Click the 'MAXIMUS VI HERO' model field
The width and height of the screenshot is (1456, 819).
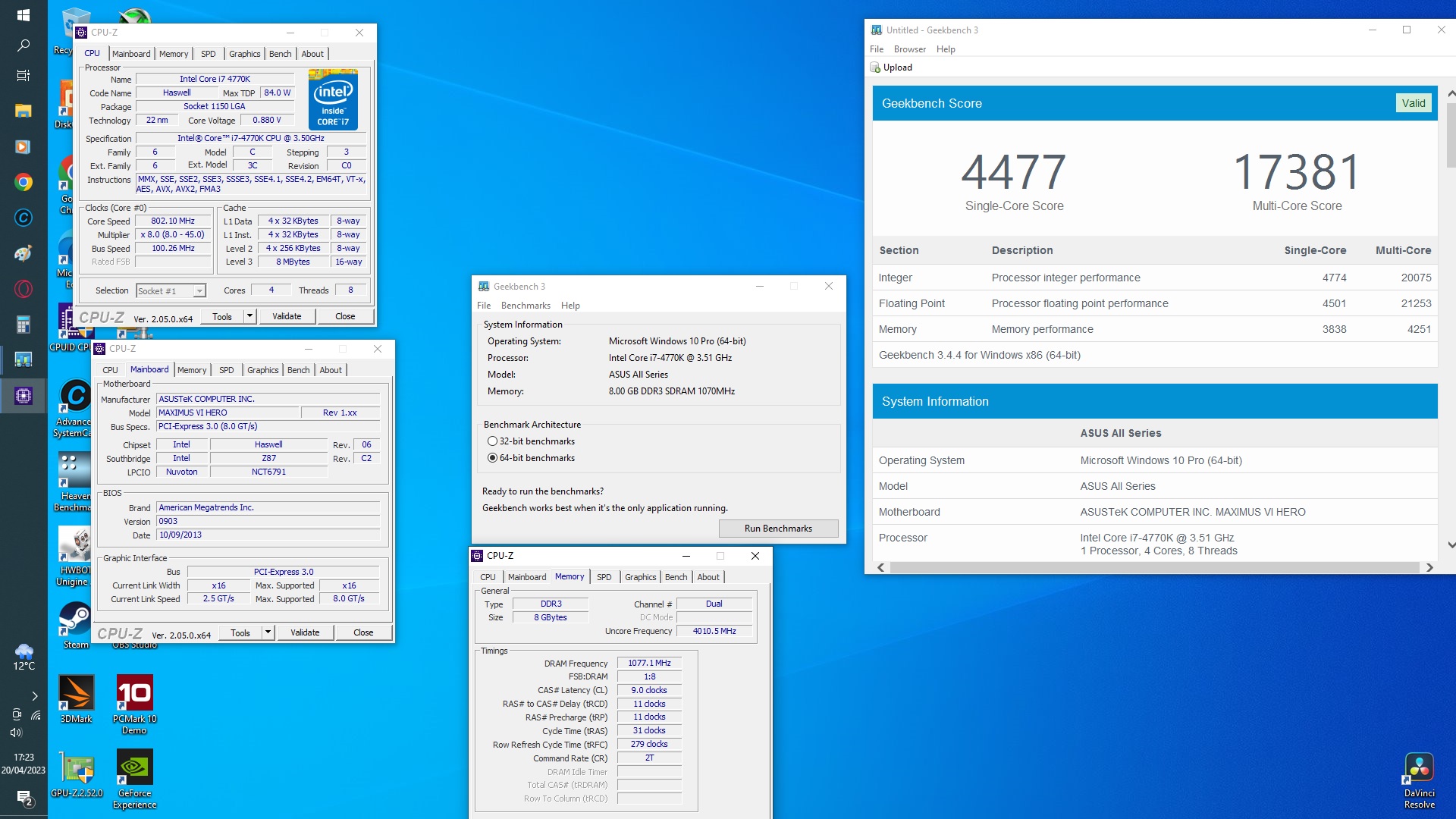227,413
